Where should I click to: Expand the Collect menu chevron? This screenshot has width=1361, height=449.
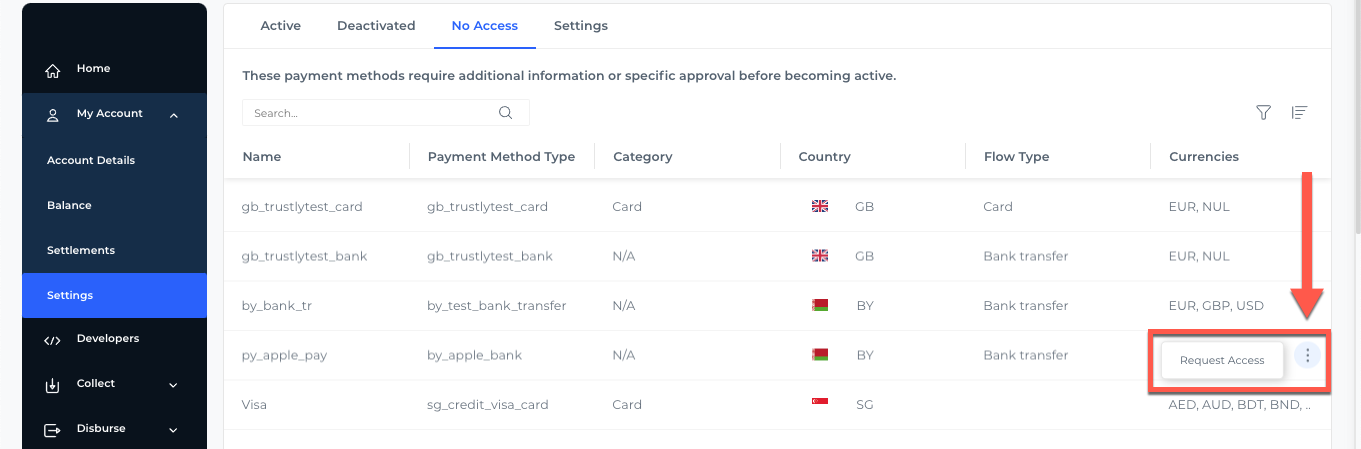pos(173,385)
